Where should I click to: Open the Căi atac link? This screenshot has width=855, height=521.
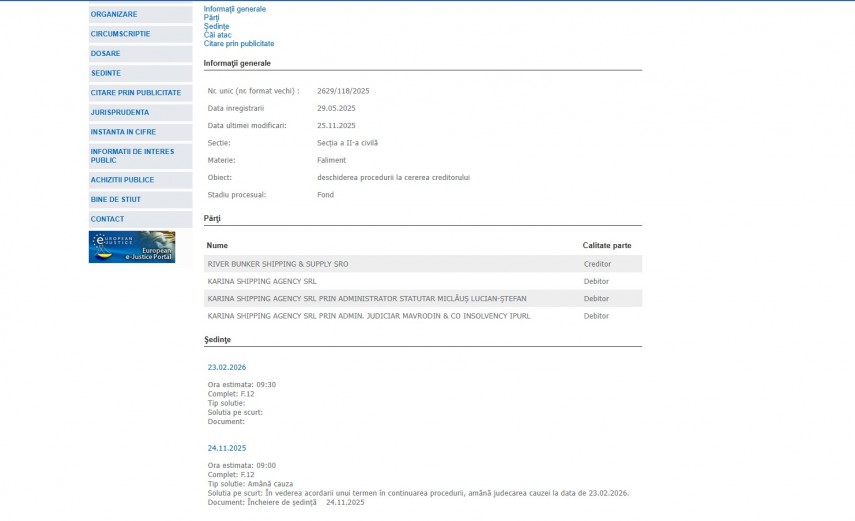click(x=217, y=35)
